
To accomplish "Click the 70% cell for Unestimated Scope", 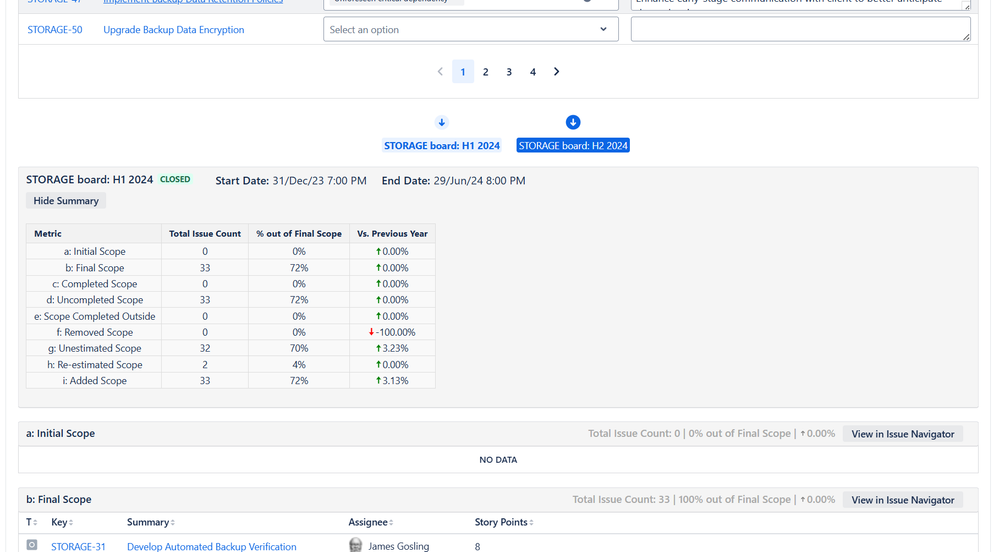I will (x=299, y=348).
